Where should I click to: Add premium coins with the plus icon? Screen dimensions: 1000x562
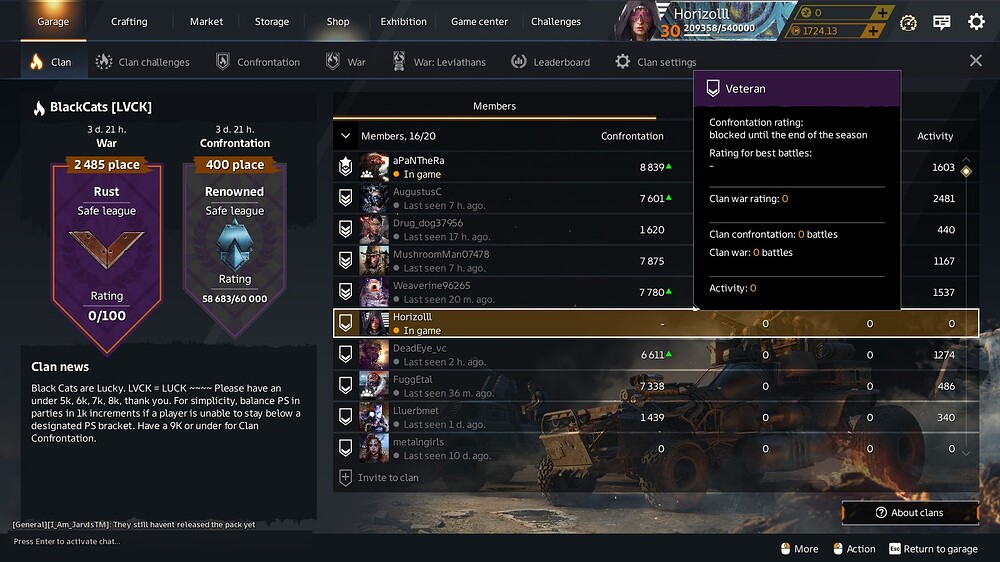pos(882,12)
